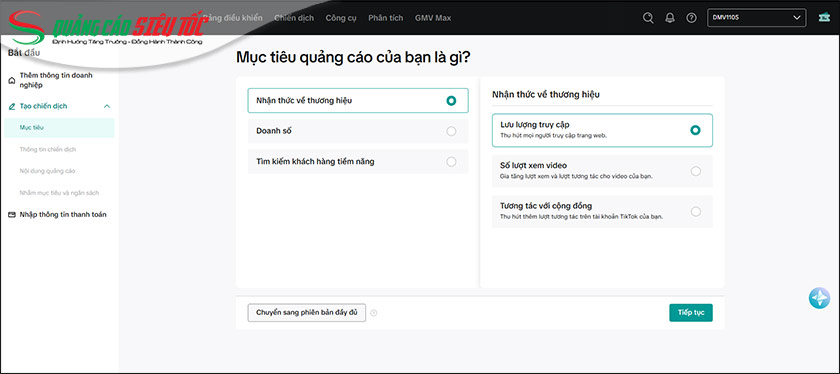Click info icon next to Chuyển sang phiên bản đầy đủ

point(373,313)
